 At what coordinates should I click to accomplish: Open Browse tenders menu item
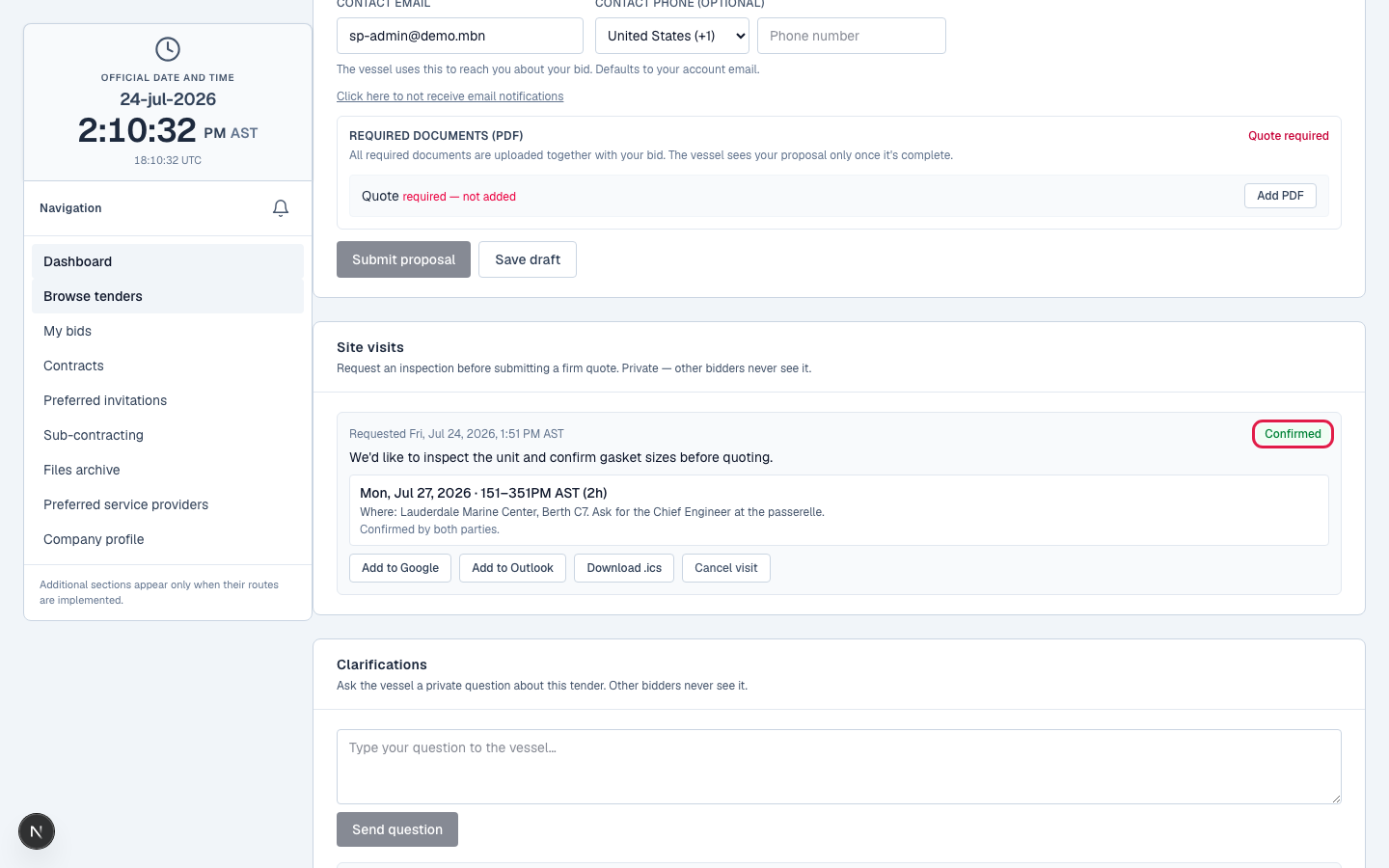click(x=168, y=296)
